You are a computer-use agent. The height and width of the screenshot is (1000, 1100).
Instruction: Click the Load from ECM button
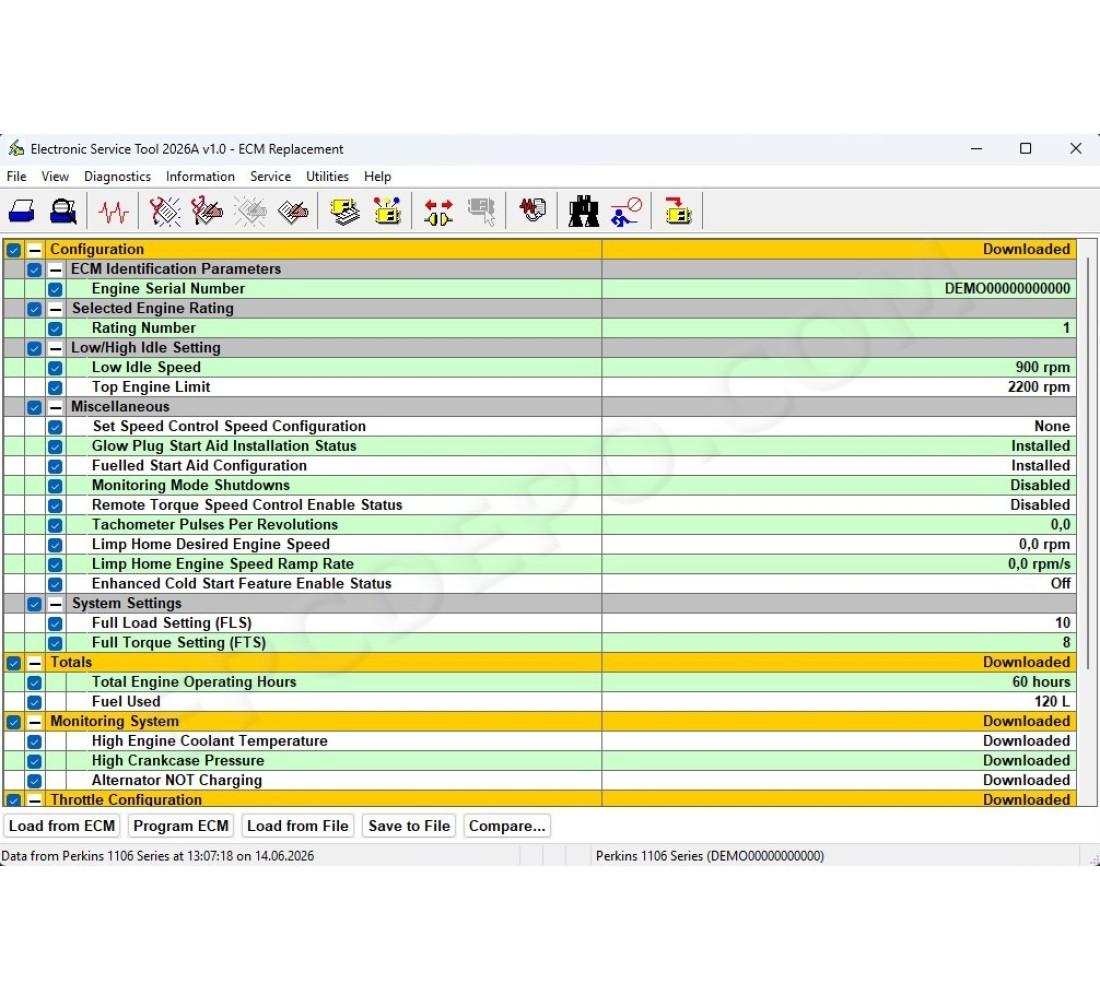click(x=62, y=826)
